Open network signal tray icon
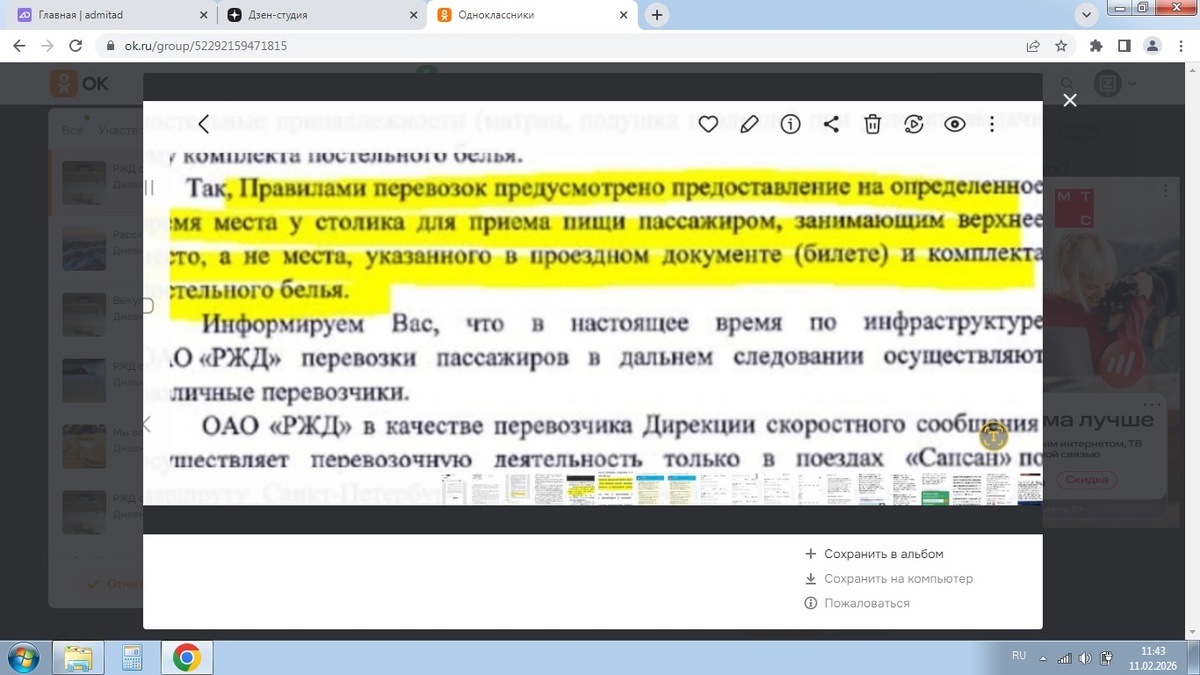Screen dimensions: 1200x675 (x=1065, y=657)
